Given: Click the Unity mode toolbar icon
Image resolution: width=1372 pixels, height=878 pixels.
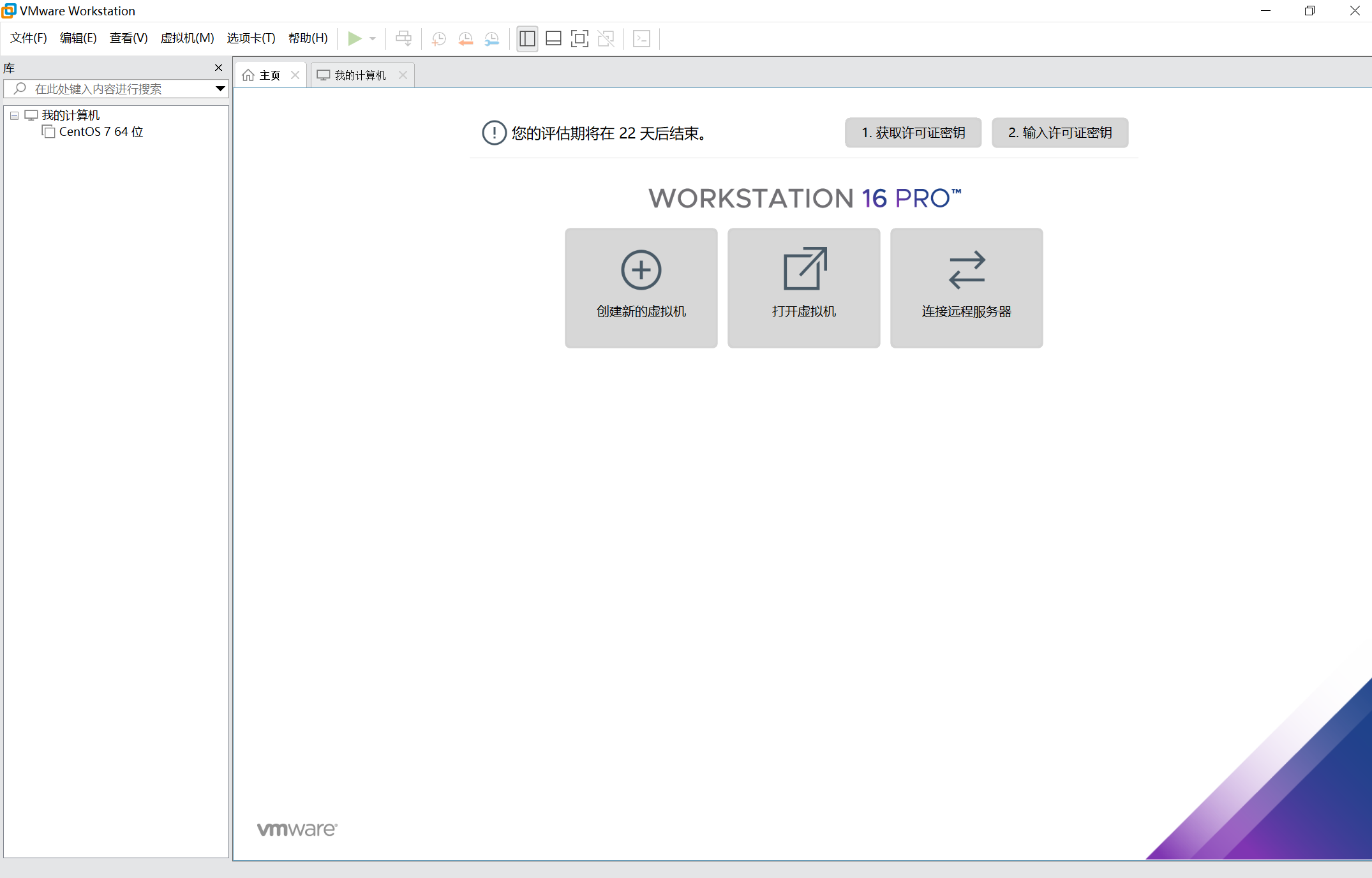Looking at the screenshot, I should tap(606, 39).
